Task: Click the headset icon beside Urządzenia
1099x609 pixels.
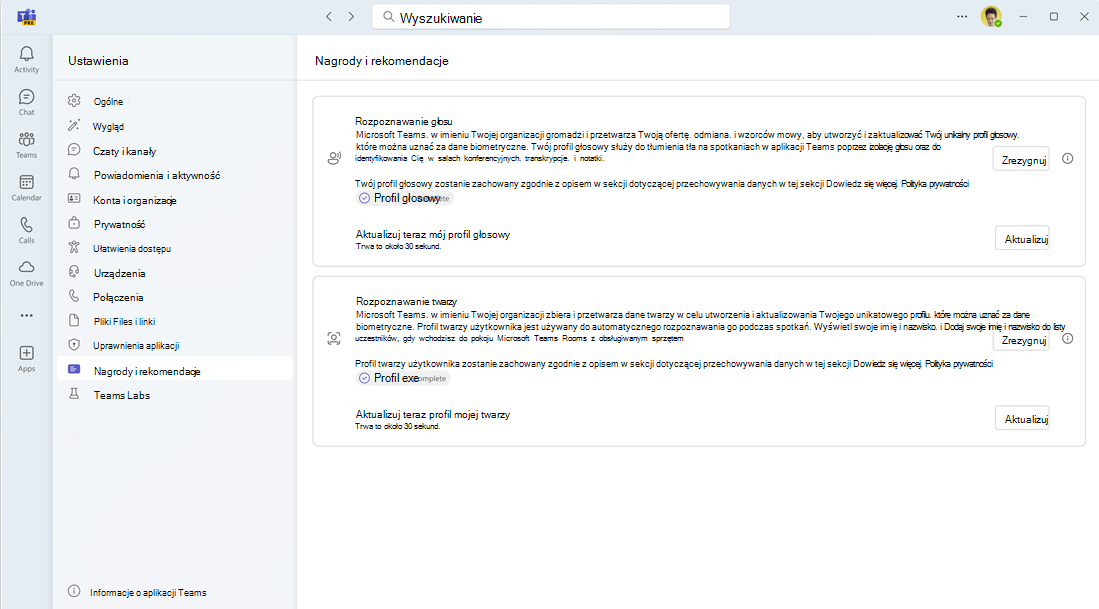Action: [74, 272]
